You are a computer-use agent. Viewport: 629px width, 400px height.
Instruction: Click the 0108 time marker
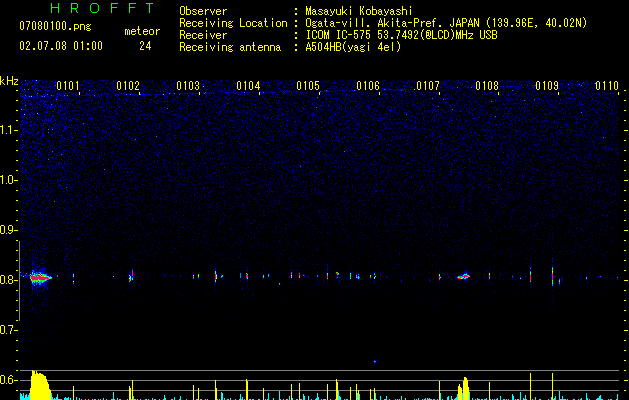point(487,86)
